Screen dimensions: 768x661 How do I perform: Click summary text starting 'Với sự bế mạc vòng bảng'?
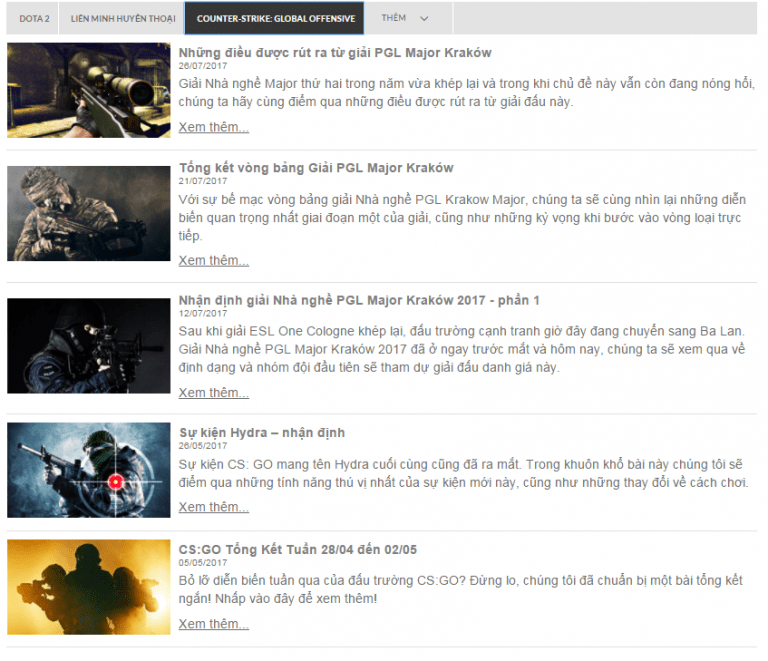(x=462, y=217)
